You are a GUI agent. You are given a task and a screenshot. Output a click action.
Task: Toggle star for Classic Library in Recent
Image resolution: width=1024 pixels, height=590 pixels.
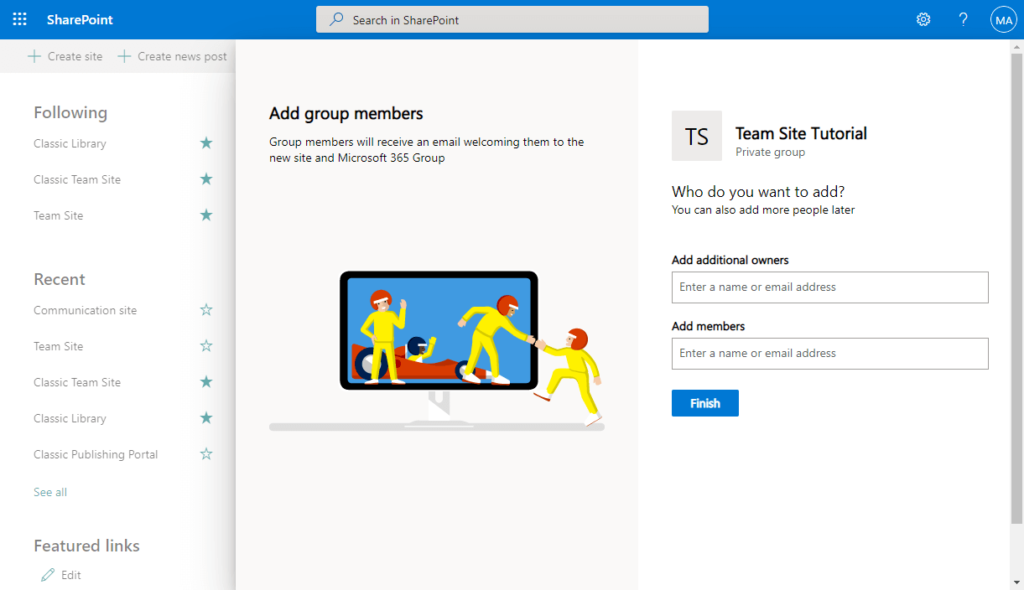[206, 418]
